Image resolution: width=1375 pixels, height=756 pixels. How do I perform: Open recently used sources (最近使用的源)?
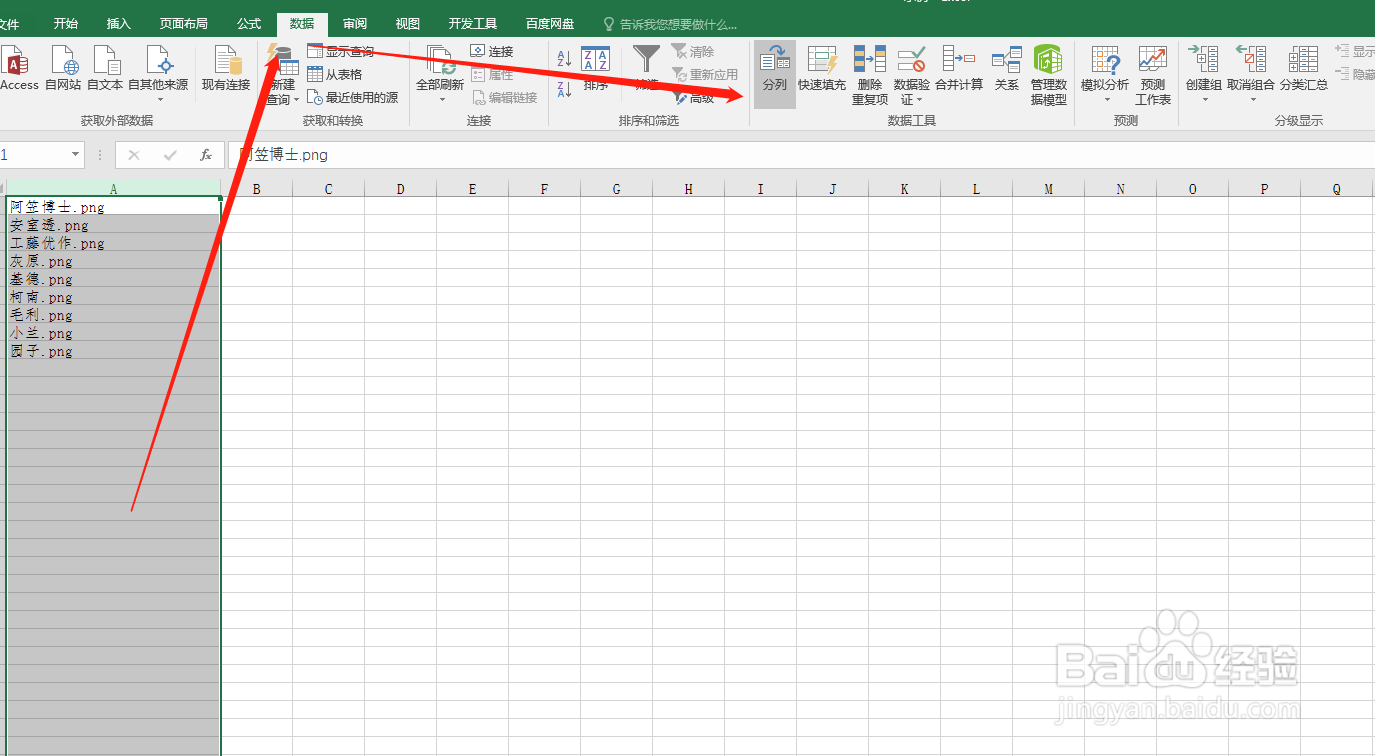(353, 98)
